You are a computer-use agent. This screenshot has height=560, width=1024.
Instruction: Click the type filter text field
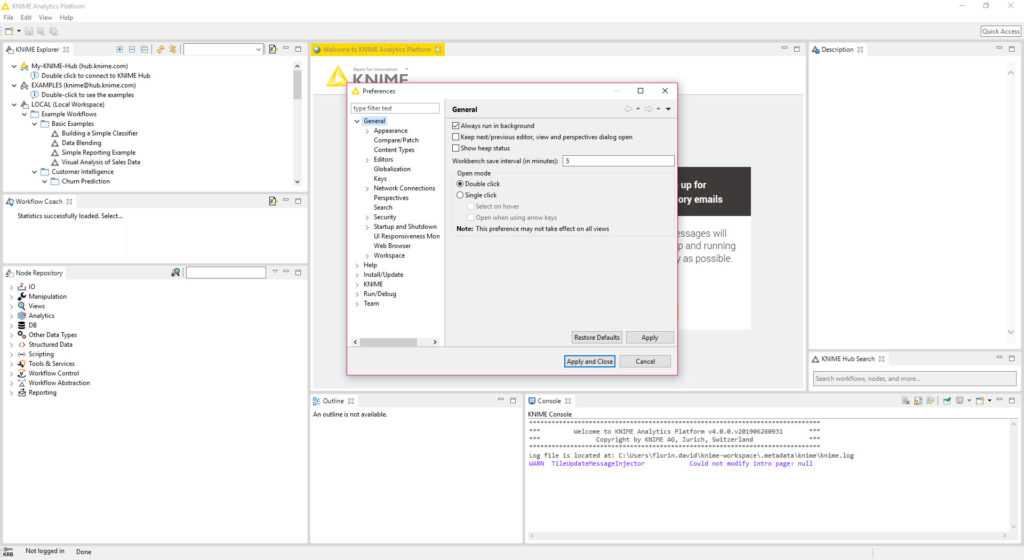point(396,108)
